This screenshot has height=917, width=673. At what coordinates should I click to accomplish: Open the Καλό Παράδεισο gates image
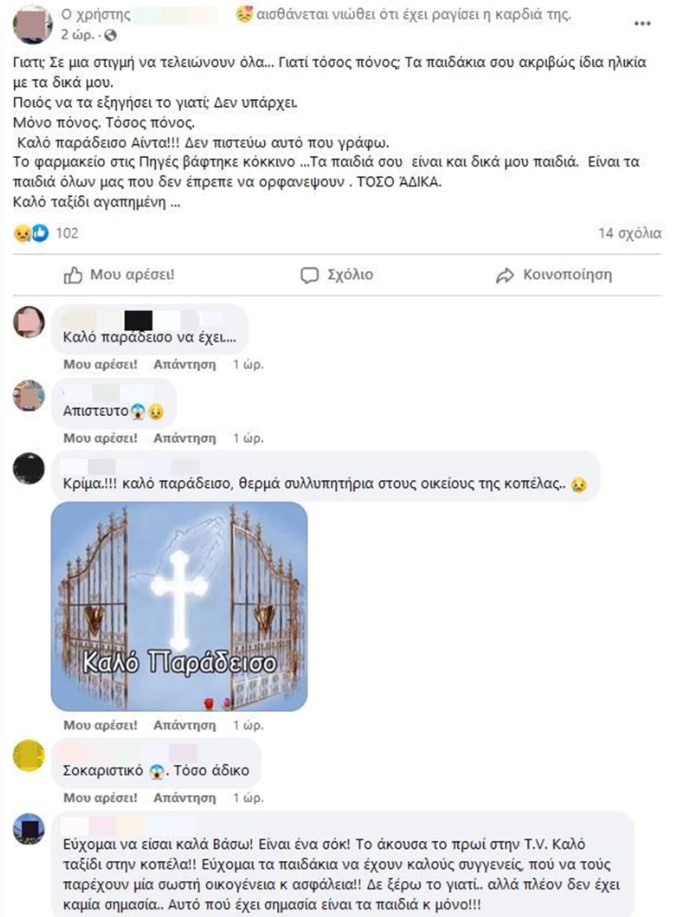(x=180, y=606)
